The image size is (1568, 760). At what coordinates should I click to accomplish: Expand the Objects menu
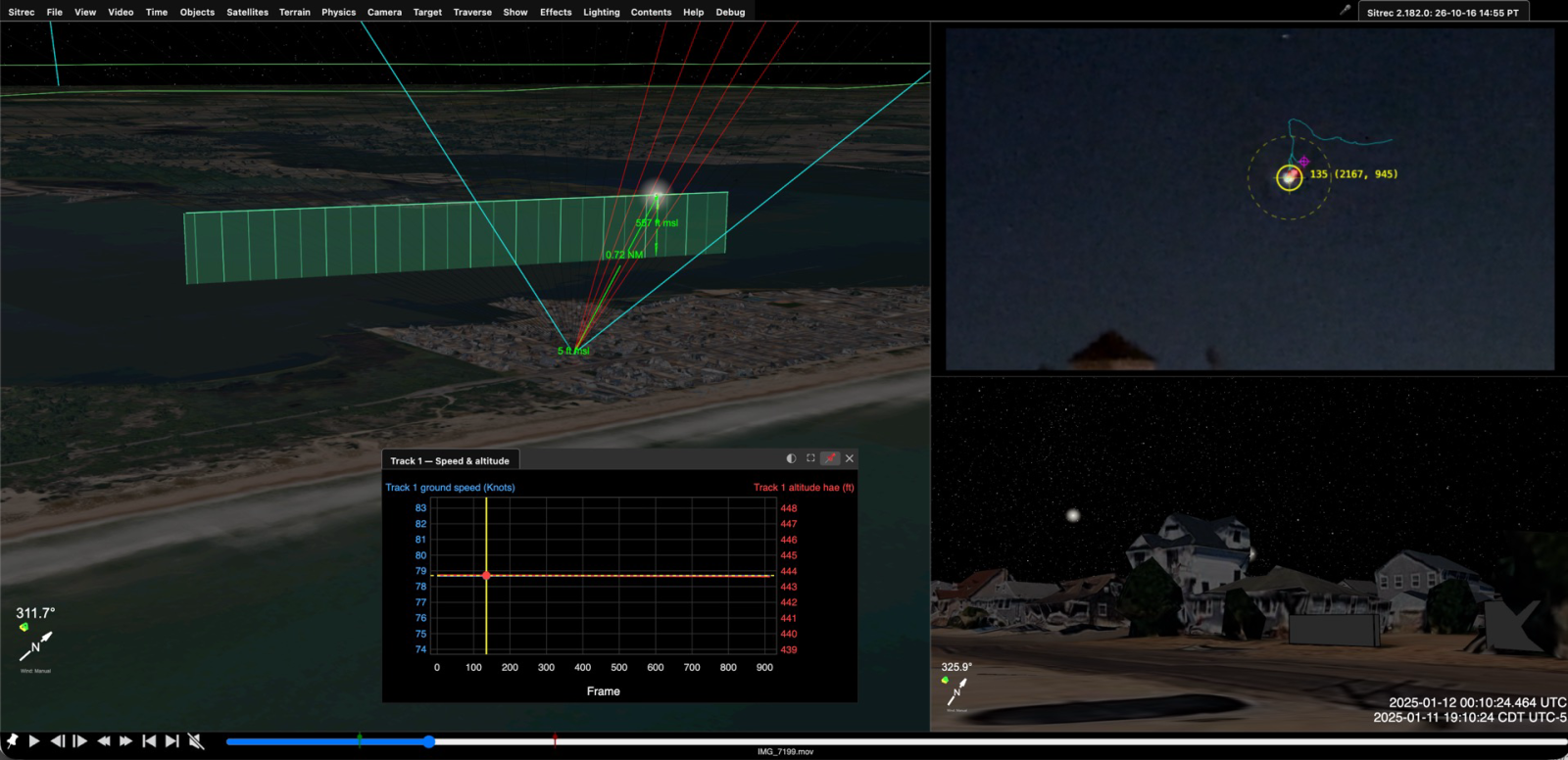pyautogui.click(x=197, y=12)
